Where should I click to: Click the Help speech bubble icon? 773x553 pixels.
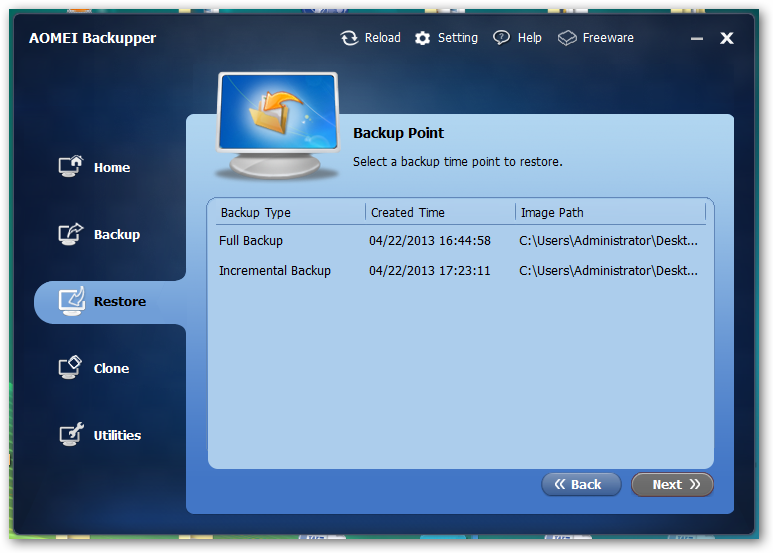tap(501, 38)
